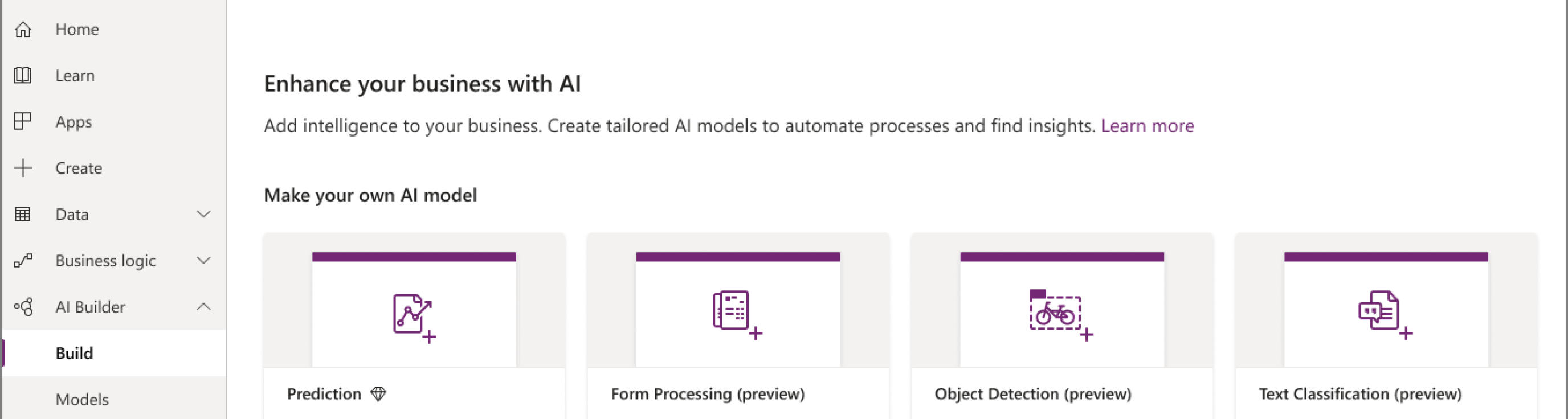Select Build in the sidebar
Image resolution: width=1568 pixels, height=419 pixels.
tap(74, 354)
